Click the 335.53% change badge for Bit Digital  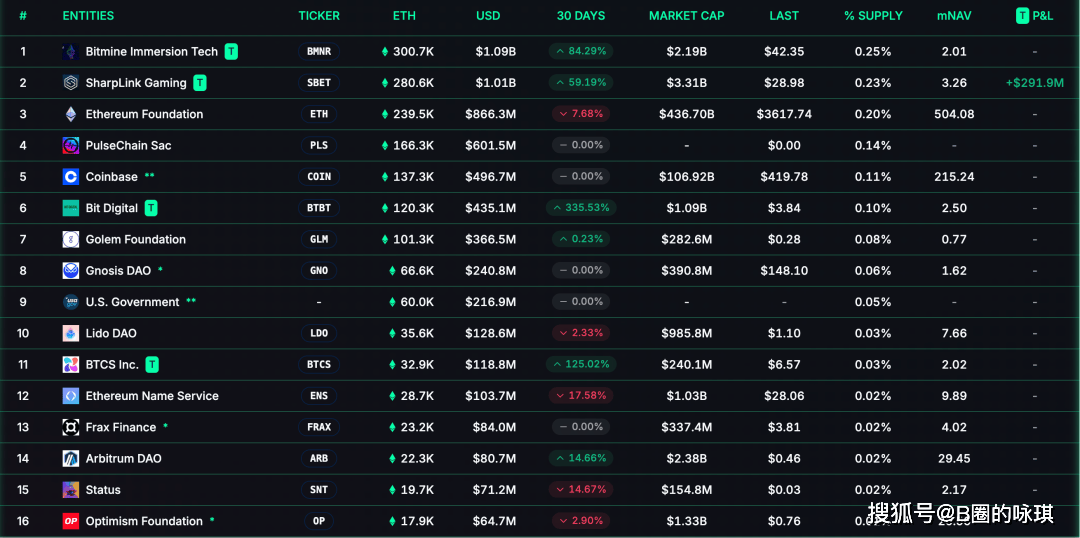581,208
